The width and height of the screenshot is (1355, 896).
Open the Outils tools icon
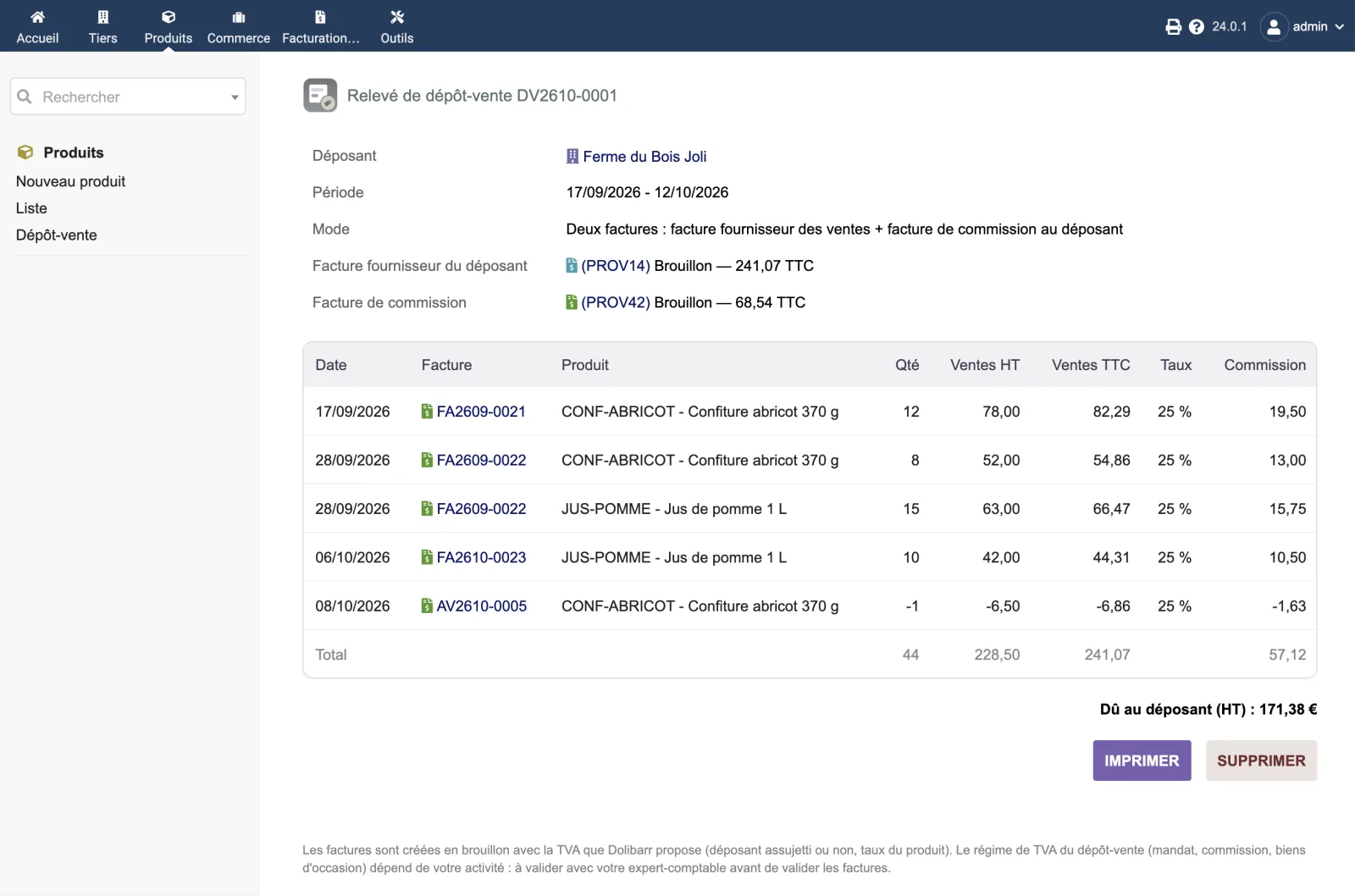pos(396,17)
